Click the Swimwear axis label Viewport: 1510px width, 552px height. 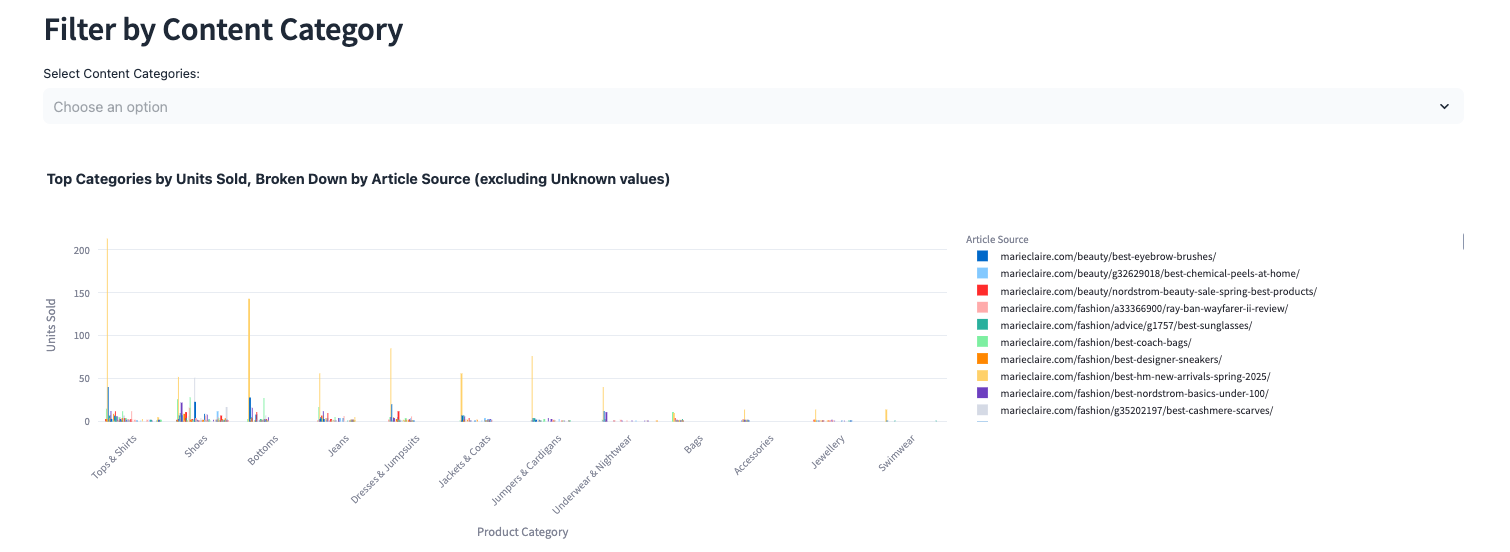tap(898, 453)
